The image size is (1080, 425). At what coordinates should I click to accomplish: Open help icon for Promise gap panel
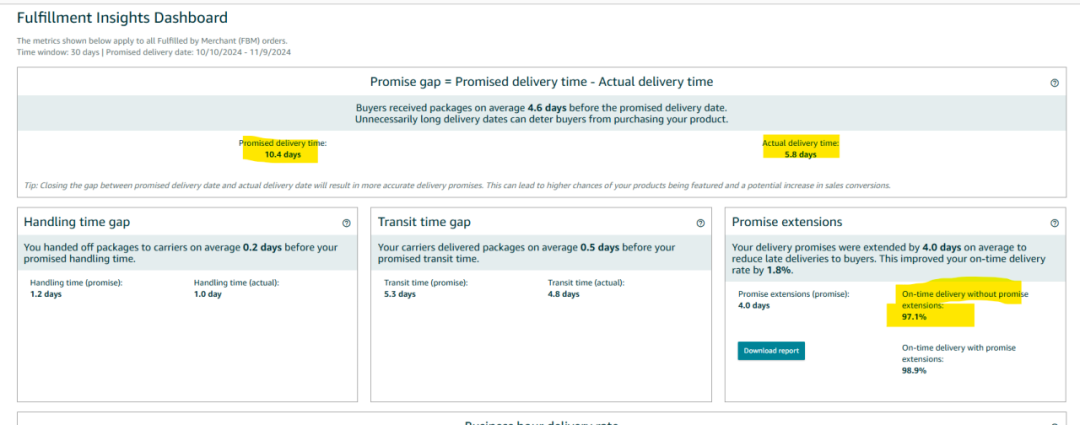[1054, 83]
